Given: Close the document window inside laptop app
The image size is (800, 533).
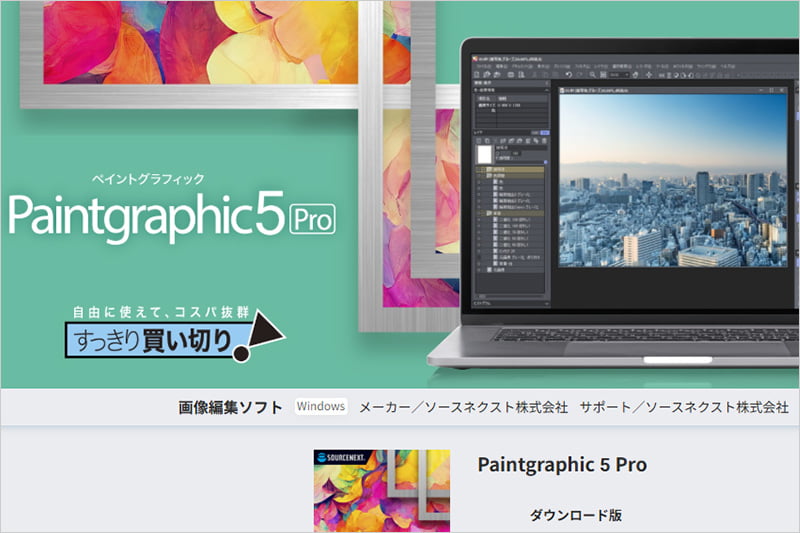Looking at the screenshot, I should pyautogui.click(x=782, y=90).
